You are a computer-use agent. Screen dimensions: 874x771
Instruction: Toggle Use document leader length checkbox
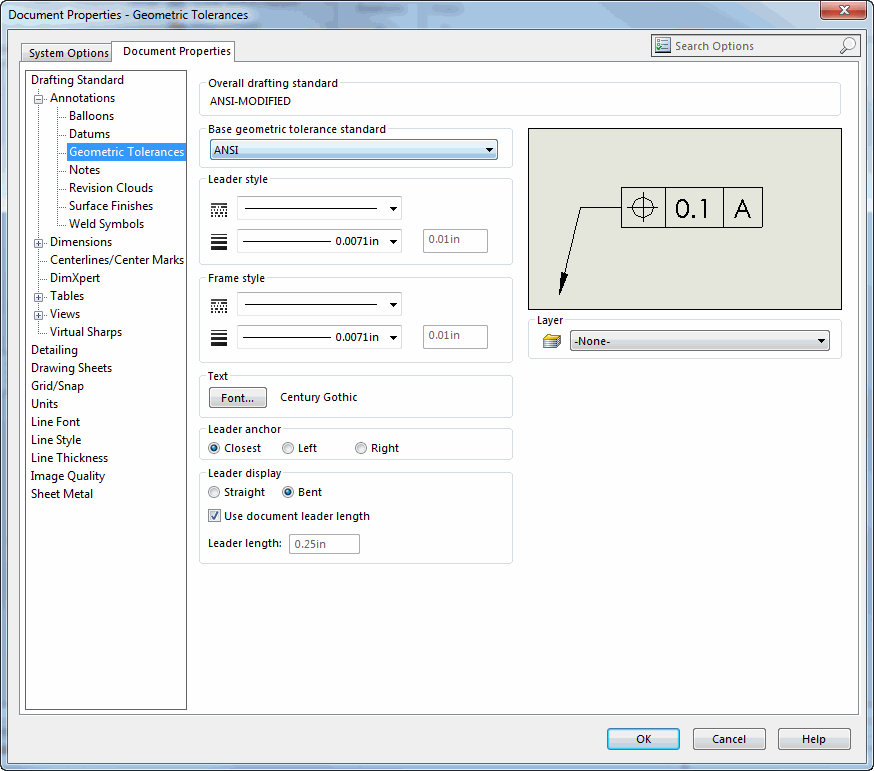(214, 516)
